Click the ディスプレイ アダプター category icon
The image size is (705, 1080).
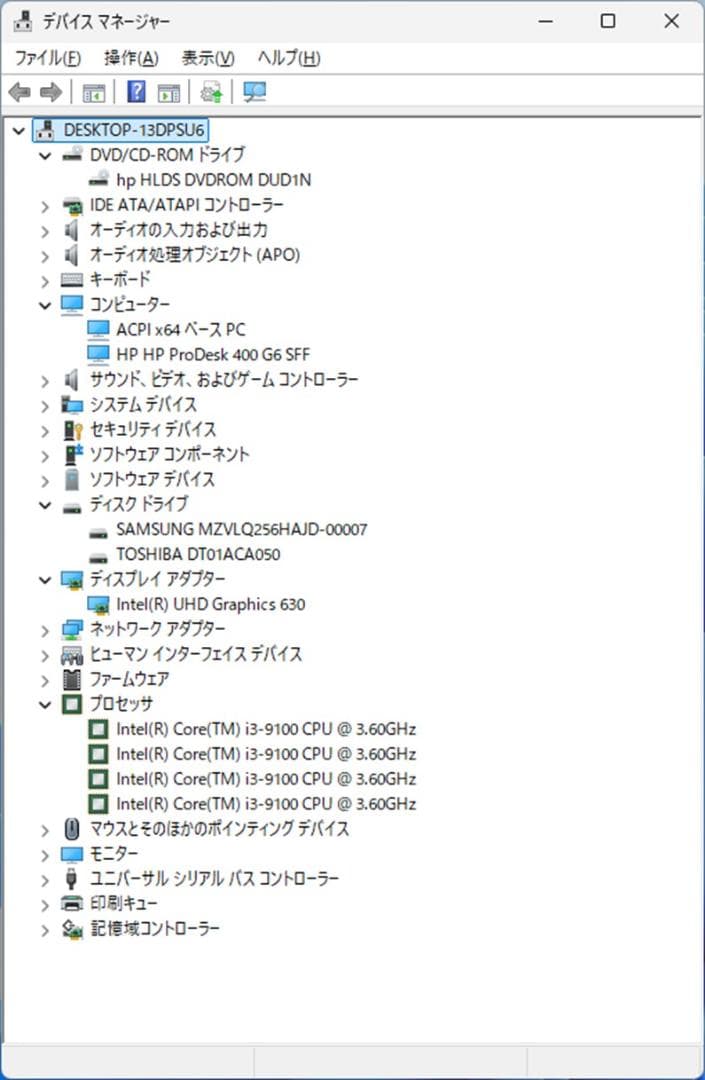[x=72, y=579]
